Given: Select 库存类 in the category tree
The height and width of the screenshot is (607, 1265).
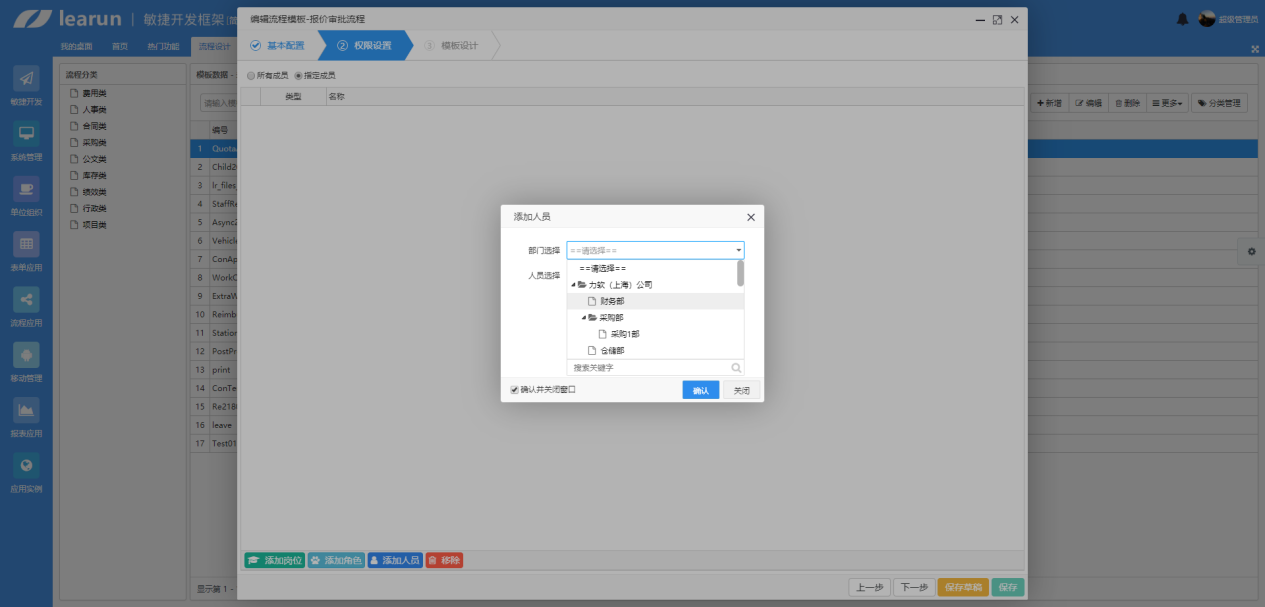Looking at the screenshot, I should (94, 175).
